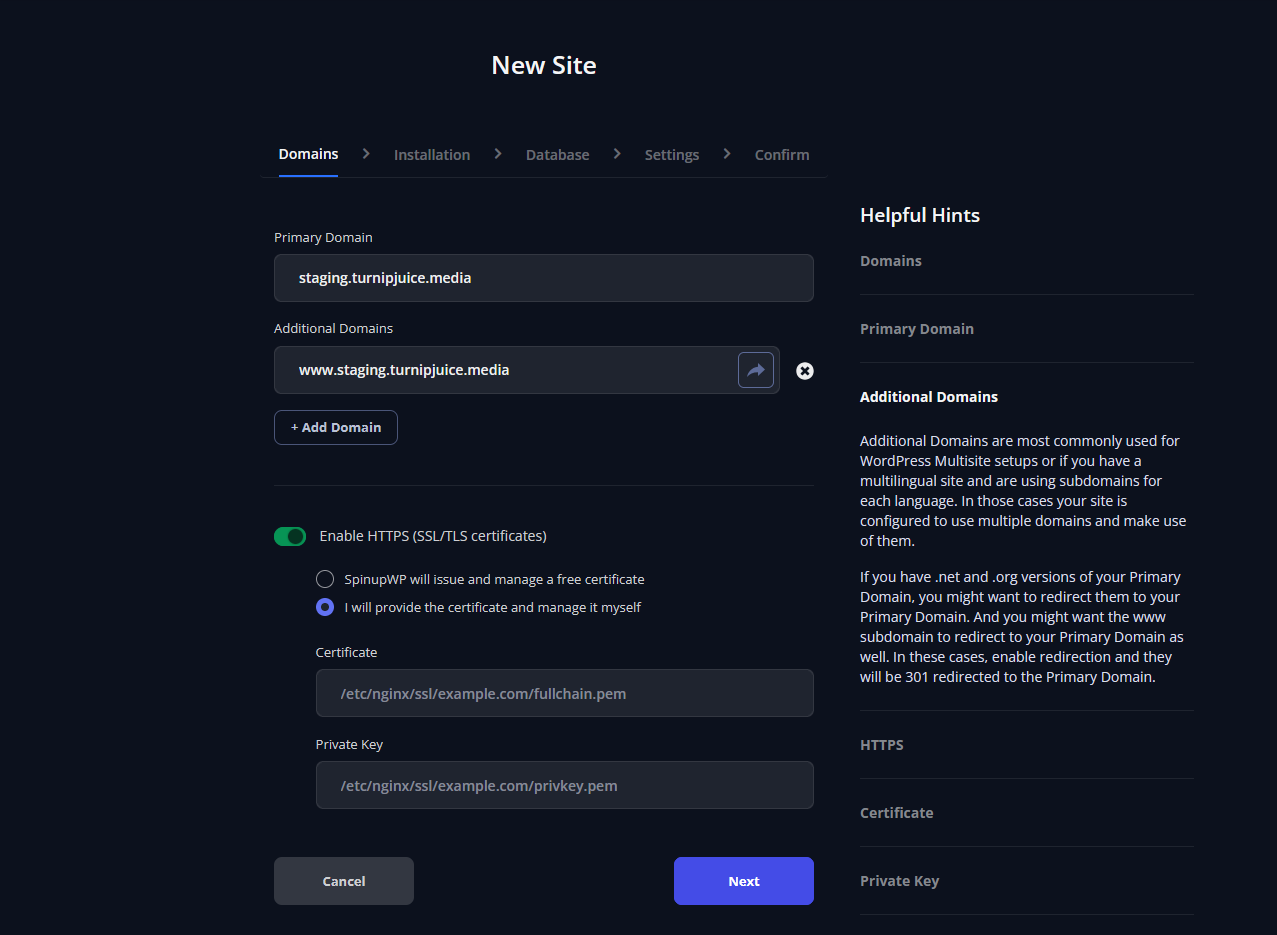This screenshot has width=1277, height=935.
Task: Expand the Private Key hint section
Action: [x=899, y=881]
